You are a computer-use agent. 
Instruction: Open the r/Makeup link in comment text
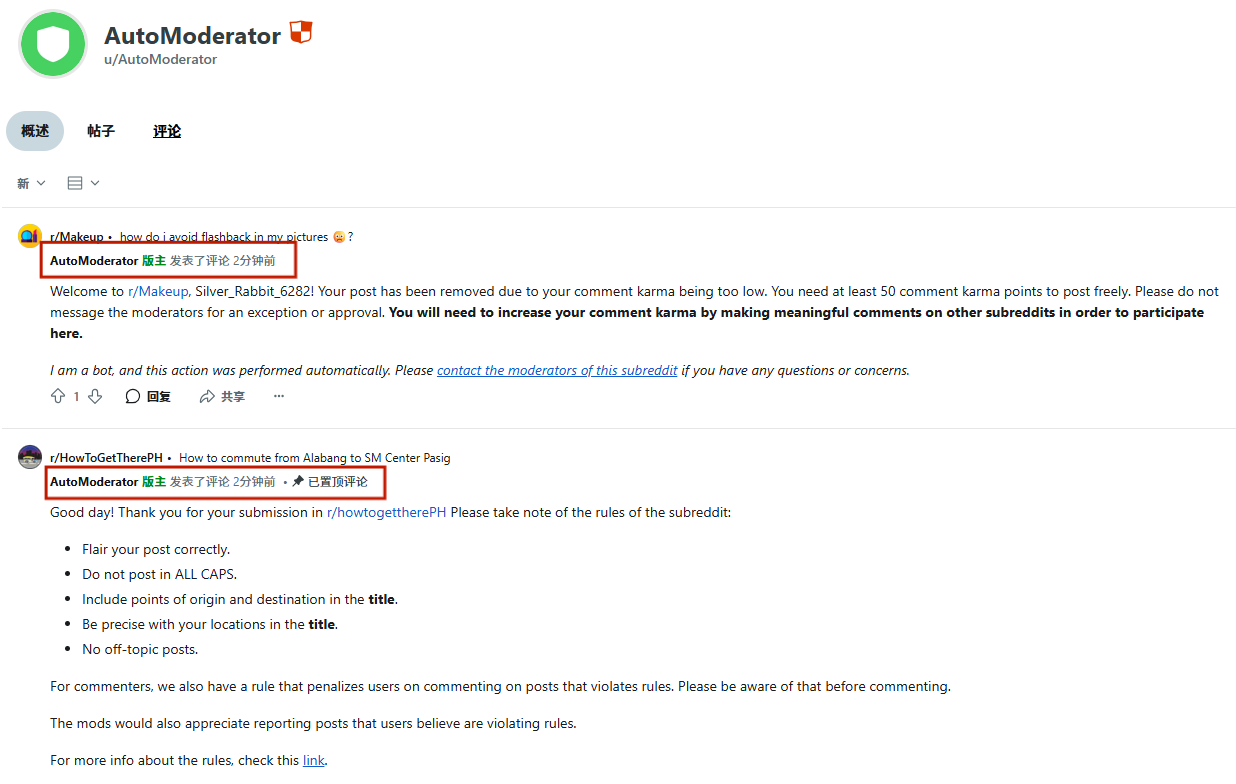[158, 292]
